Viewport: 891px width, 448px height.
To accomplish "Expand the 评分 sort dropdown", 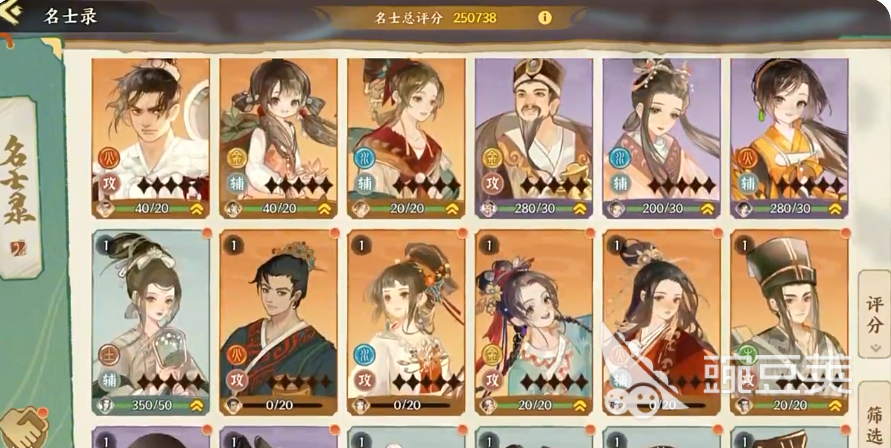I will [x=874, y=314].
